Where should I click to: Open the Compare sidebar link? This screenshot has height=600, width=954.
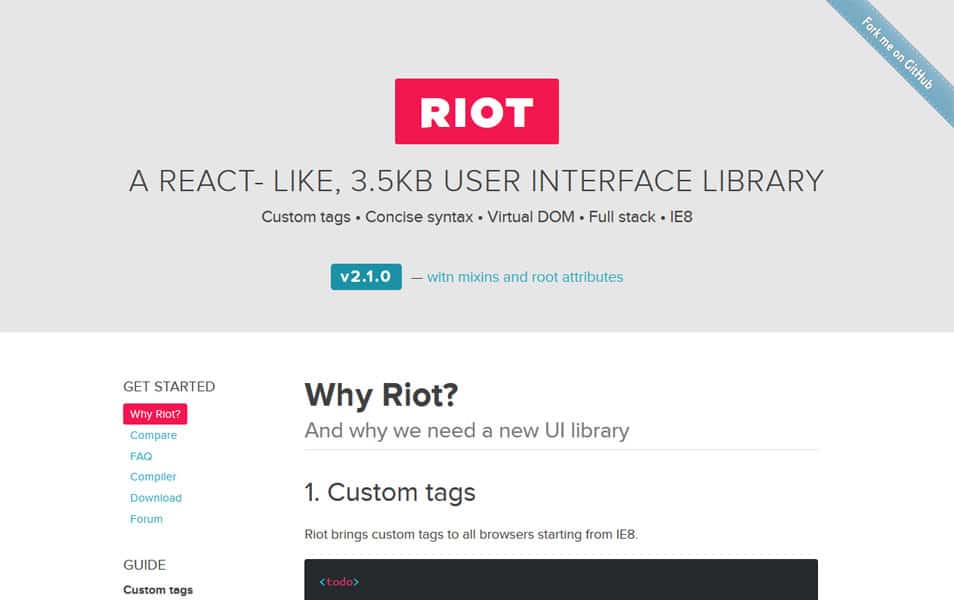pos(153,435)
